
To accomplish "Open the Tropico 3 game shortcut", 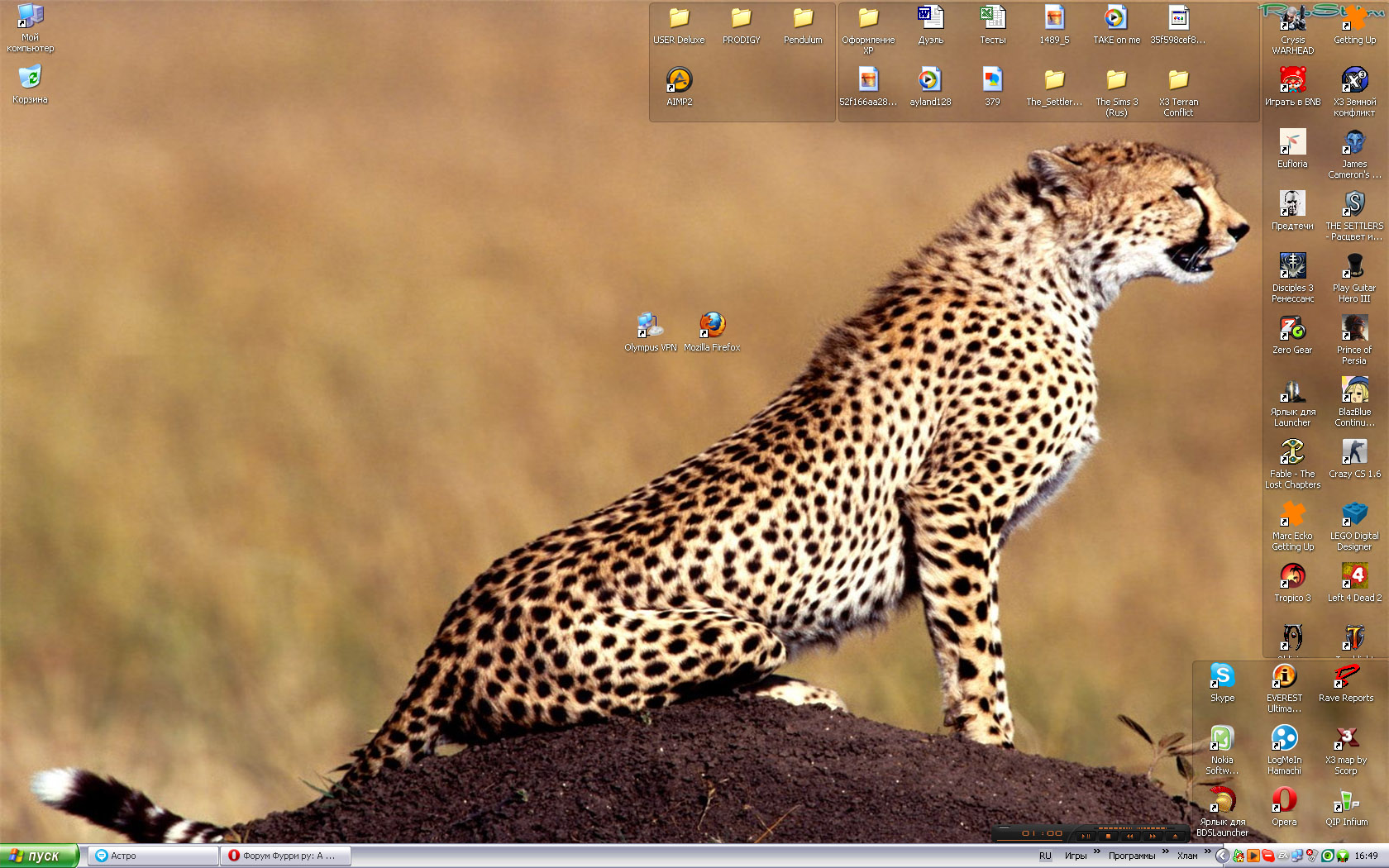I will 1292,576.
